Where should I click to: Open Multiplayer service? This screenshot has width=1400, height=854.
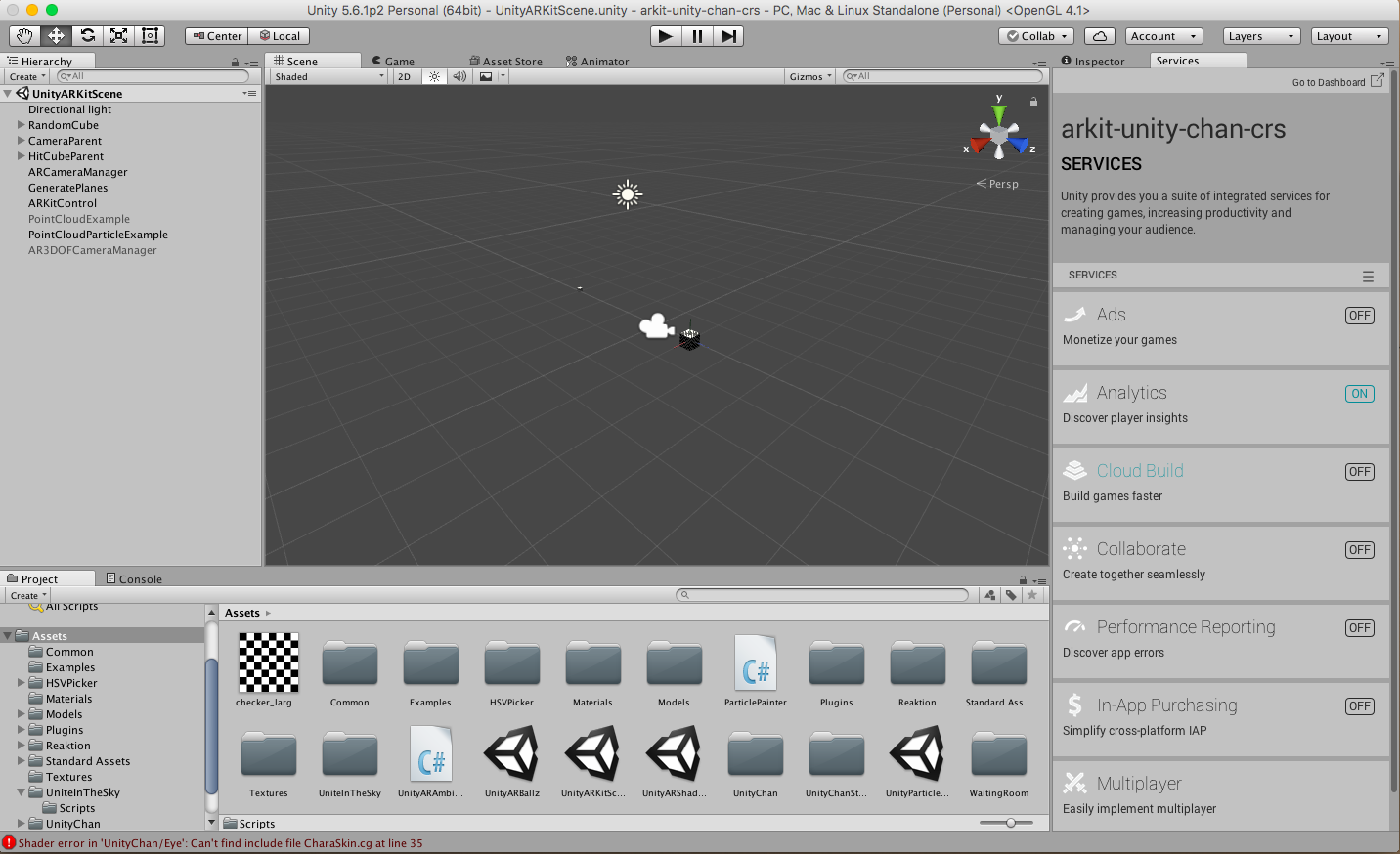click(1220, 796)
